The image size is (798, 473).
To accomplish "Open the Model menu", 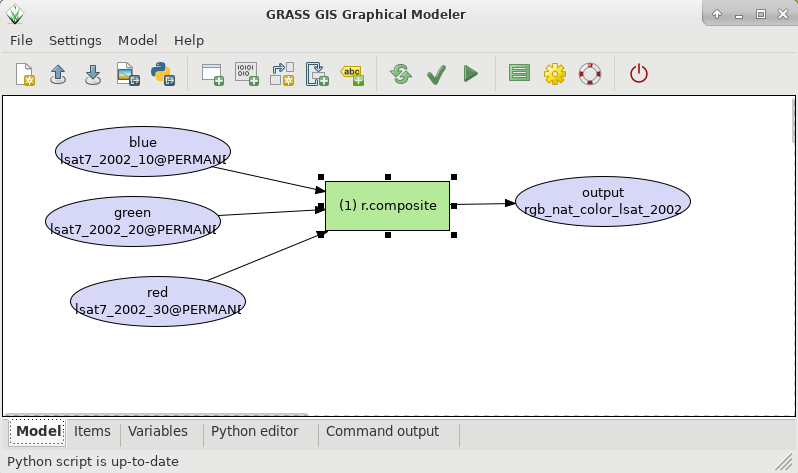I will click(x=137, y=40).
